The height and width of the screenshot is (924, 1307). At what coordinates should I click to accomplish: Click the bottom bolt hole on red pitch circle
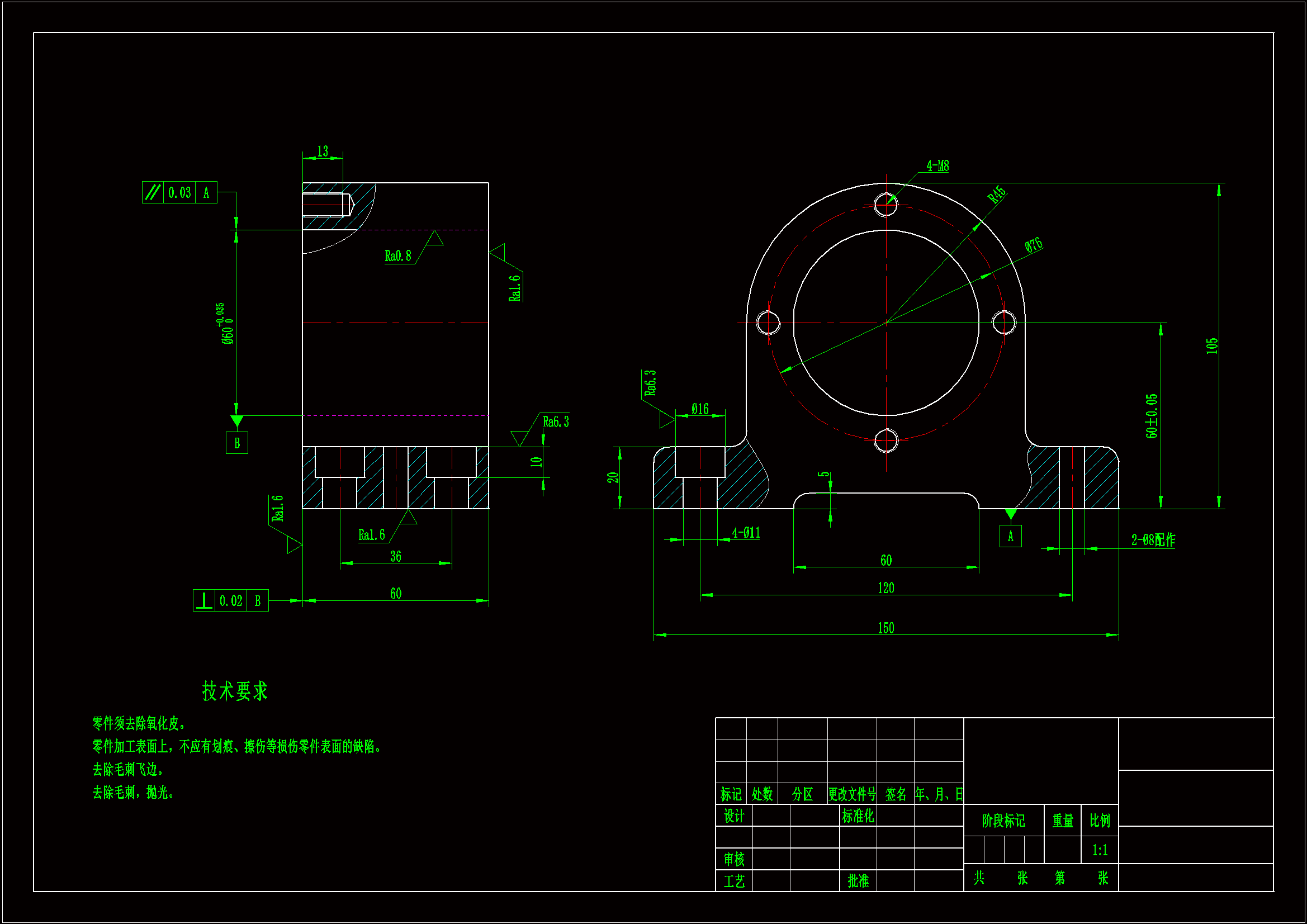tap(885, 440)
